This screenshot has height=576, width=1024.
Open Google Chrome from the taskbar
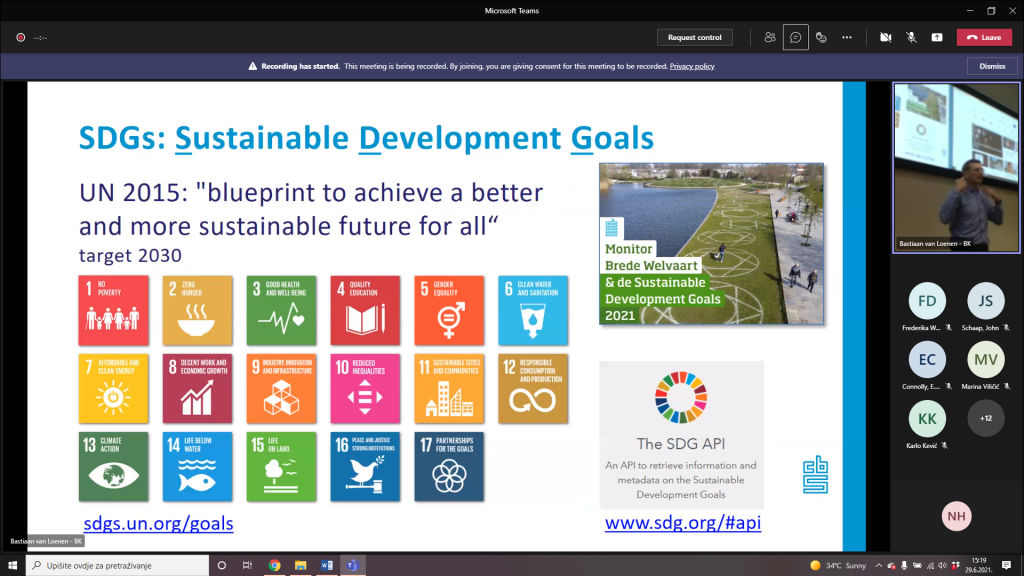274,566
